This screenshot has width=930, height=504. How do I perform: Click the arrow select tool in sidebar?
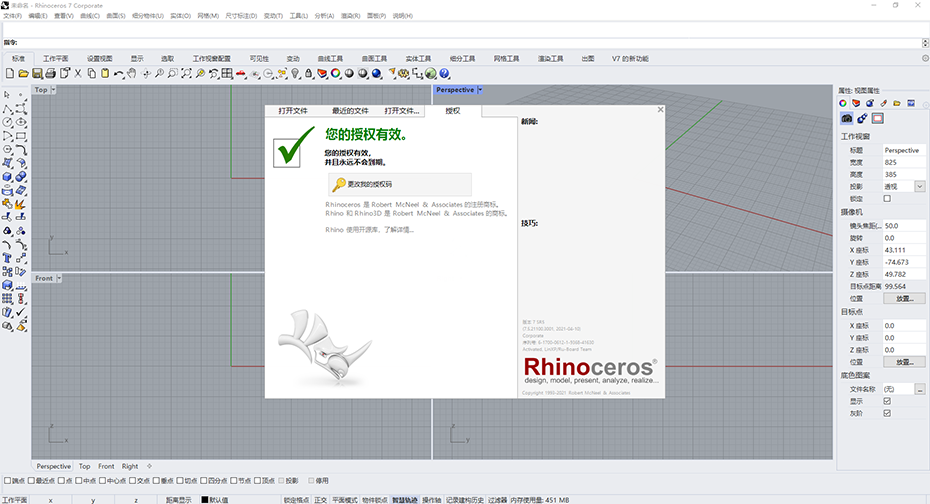[7, 95]
